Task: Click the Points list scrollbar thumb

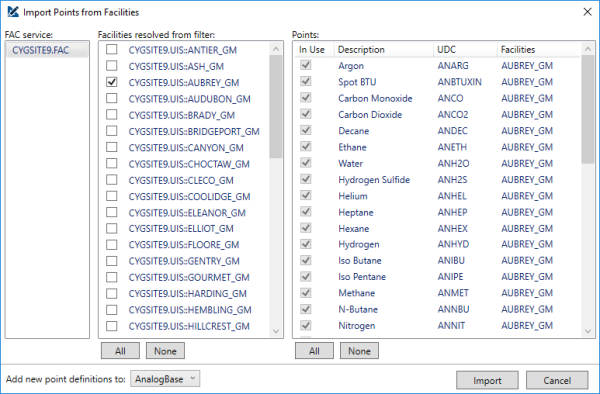Action: pyautogui.click(x=588, y=109)
